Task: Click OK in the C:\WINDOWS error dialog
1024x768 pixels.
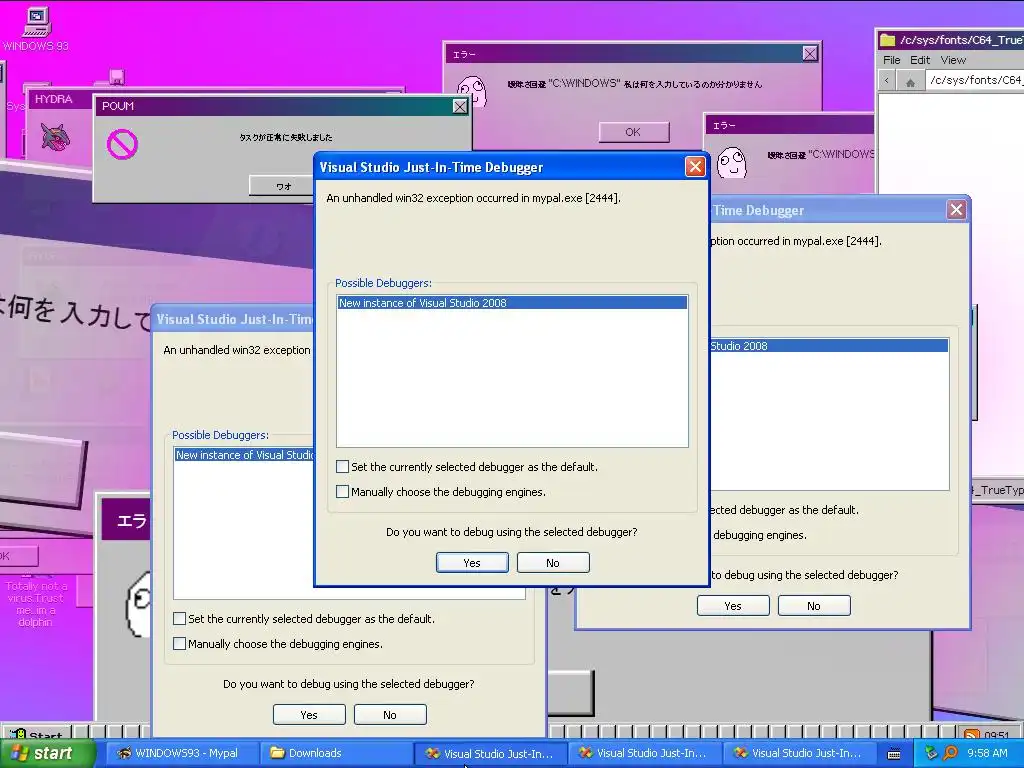Action: [x=633, y=132]
